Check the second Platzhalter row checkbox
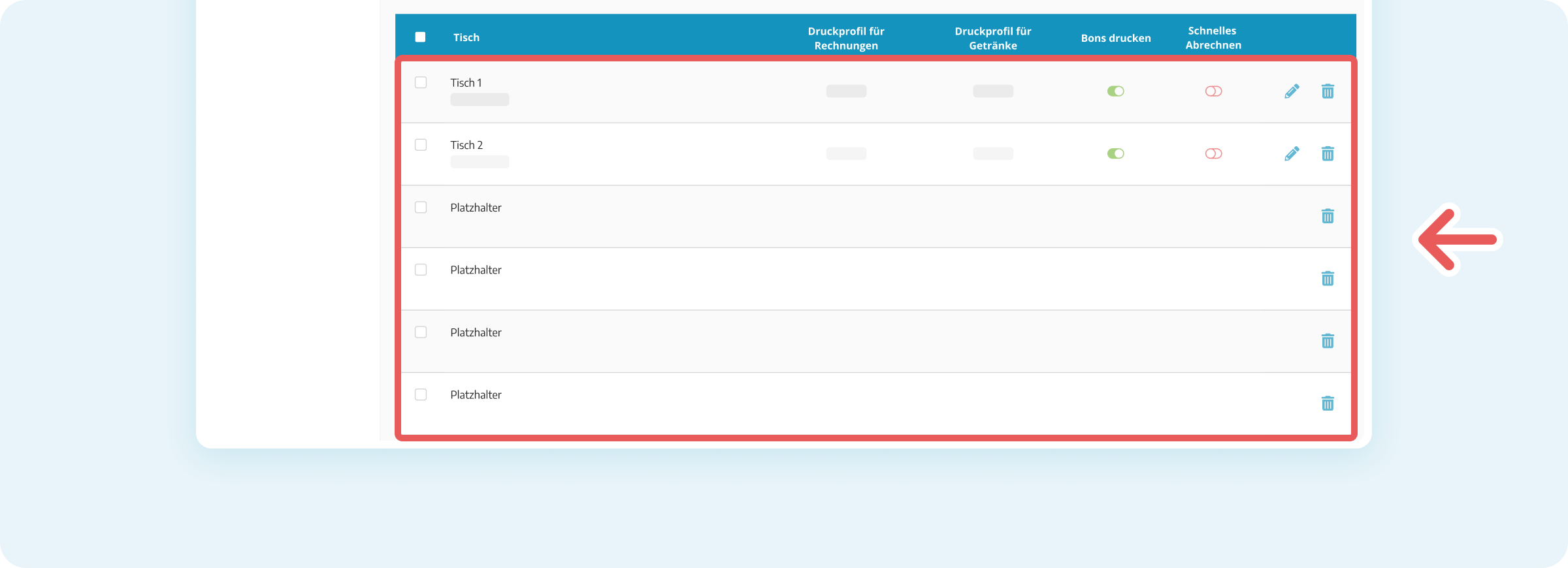Viewport: 1568px width, 568px height. (x=421, y=270)
